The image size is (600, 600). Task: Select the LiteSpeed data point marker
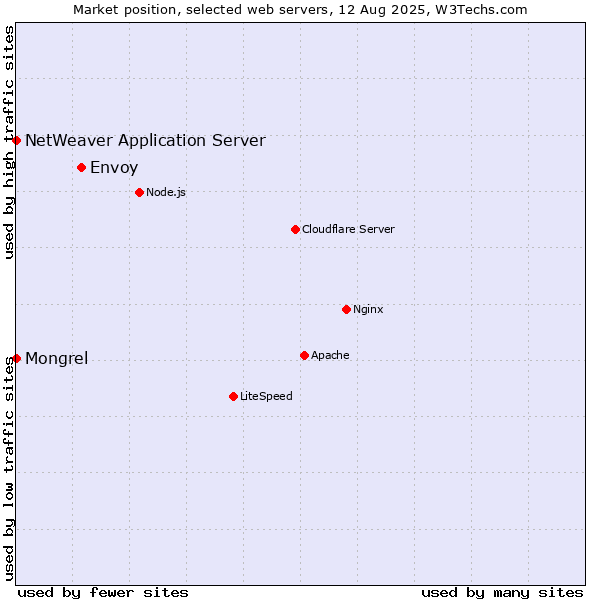[234, 397]
